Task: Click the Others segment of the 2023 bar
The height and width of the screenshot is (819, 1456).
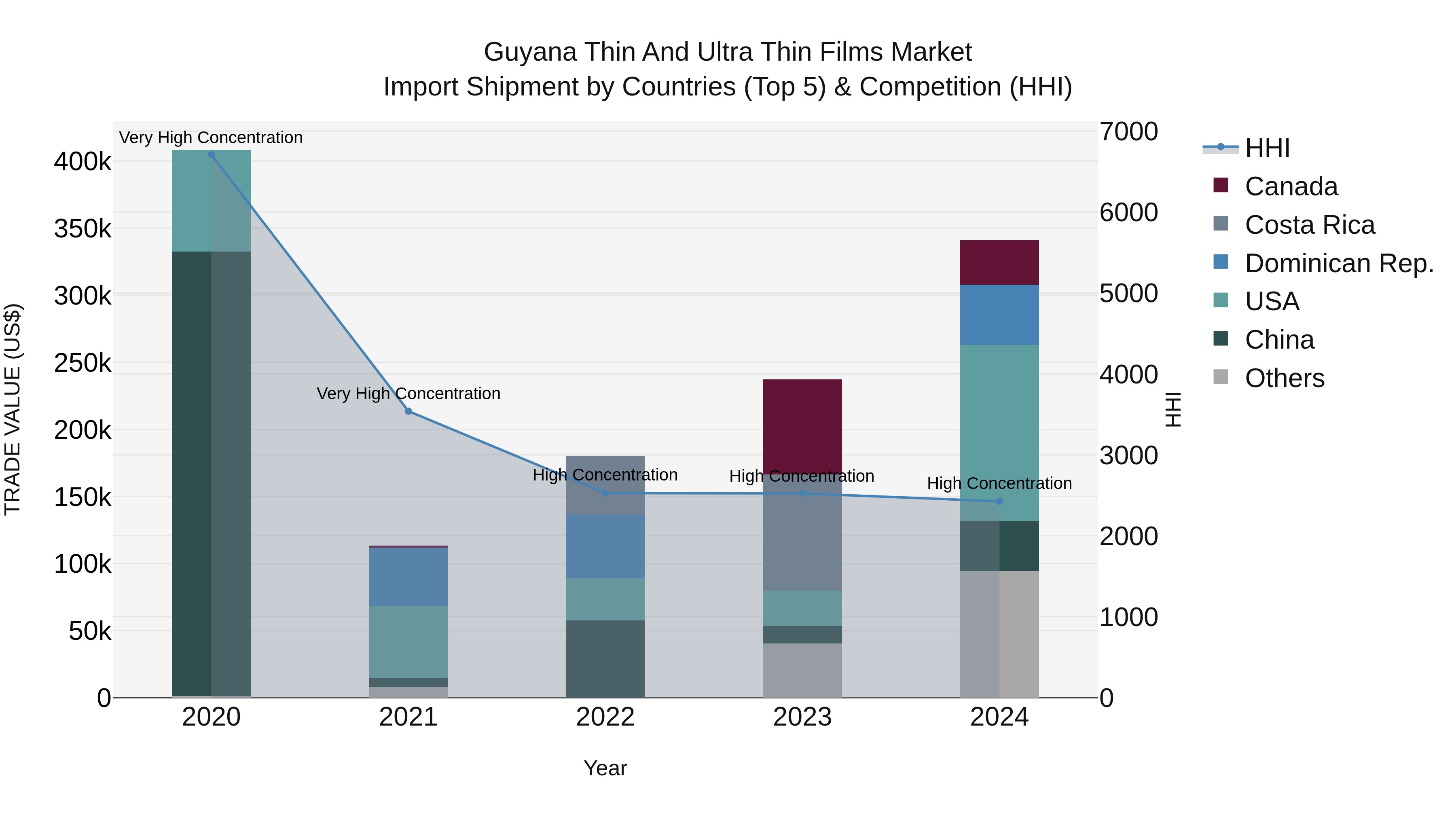Action: [x=802, y=670]
